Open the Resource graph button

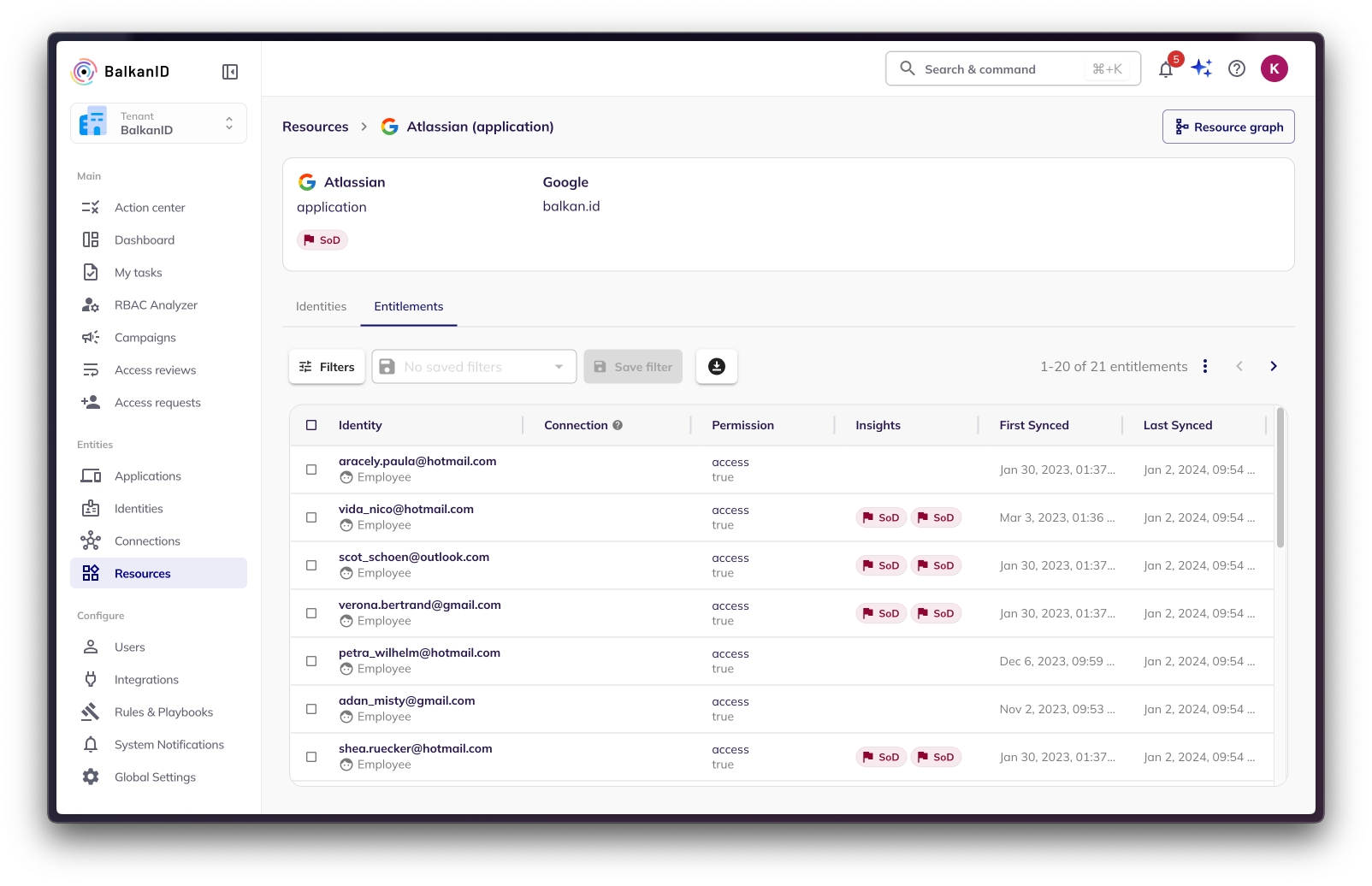[x=1227, y=127]
